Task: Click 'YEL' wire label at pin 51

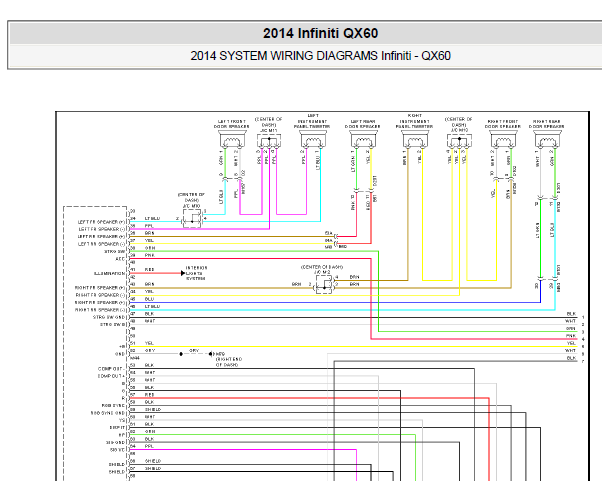Action: (x=149, y=343)
